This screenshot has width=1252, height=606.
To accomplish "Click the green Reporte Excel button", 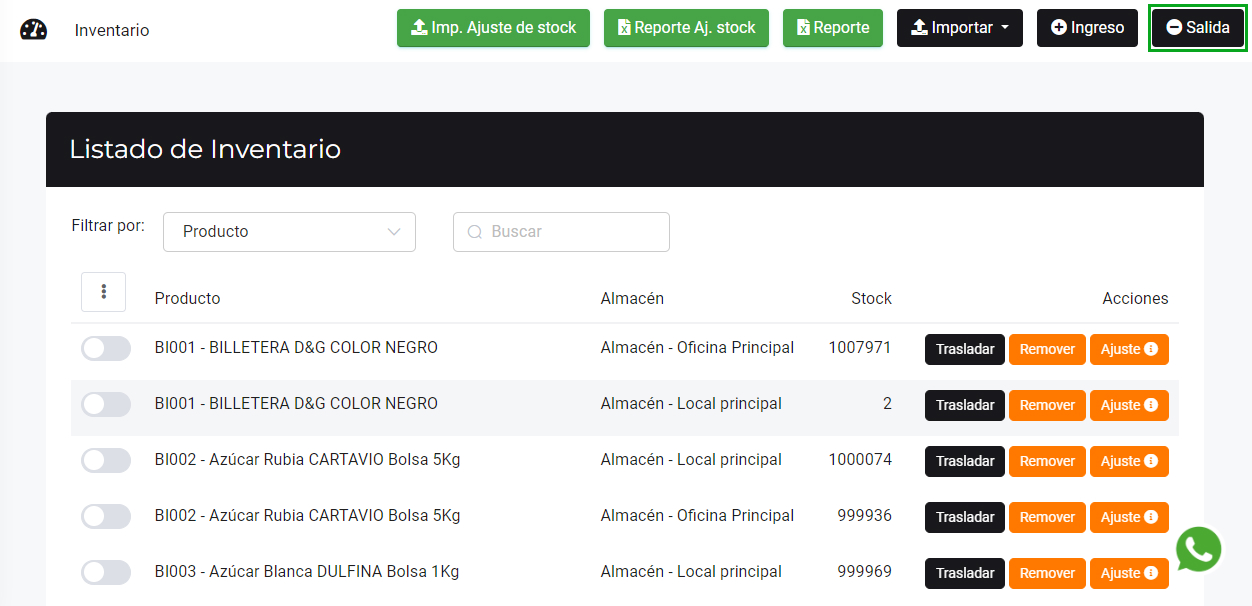I will (832, 28).
